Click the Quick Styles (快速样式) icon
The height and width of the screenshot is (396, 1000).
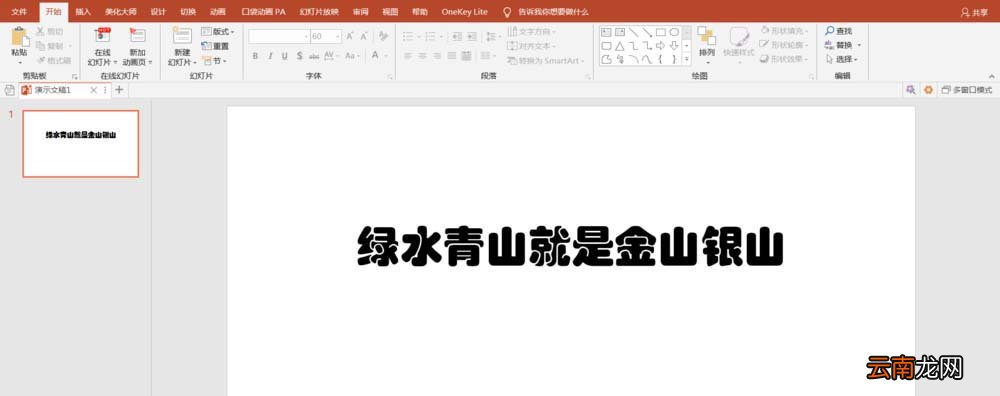739,36
